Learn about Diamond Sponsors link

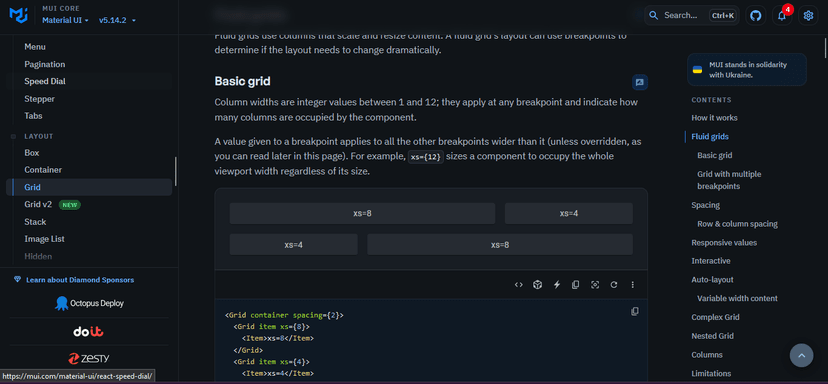pos(80,280)
